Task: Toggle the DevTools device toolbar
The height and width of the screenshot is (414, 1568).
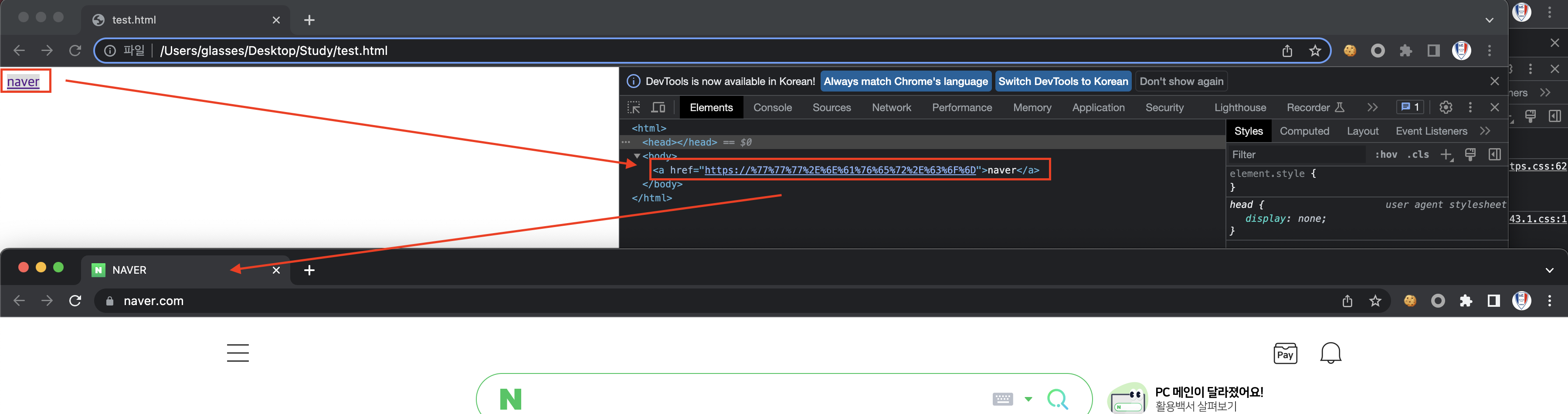Action: click(x=658, y=107)
